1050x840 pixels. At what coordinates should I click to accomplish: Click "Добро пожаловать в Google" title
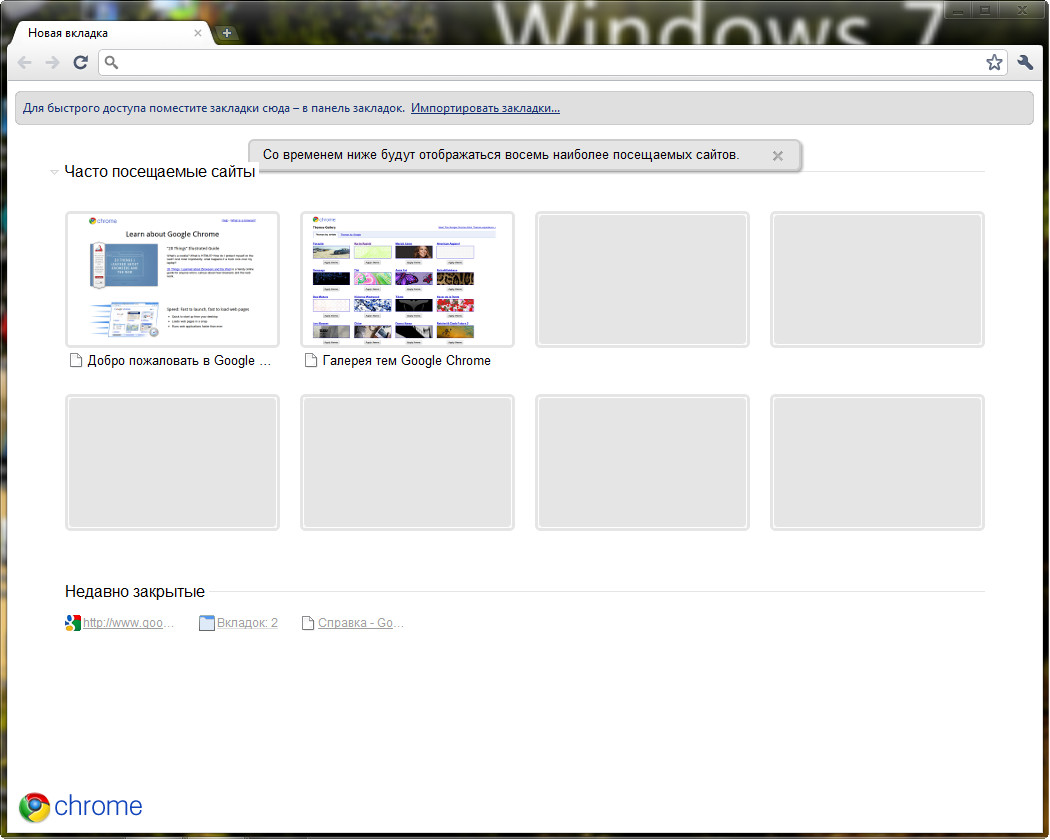pyautogui.click(x=179, y=361)
